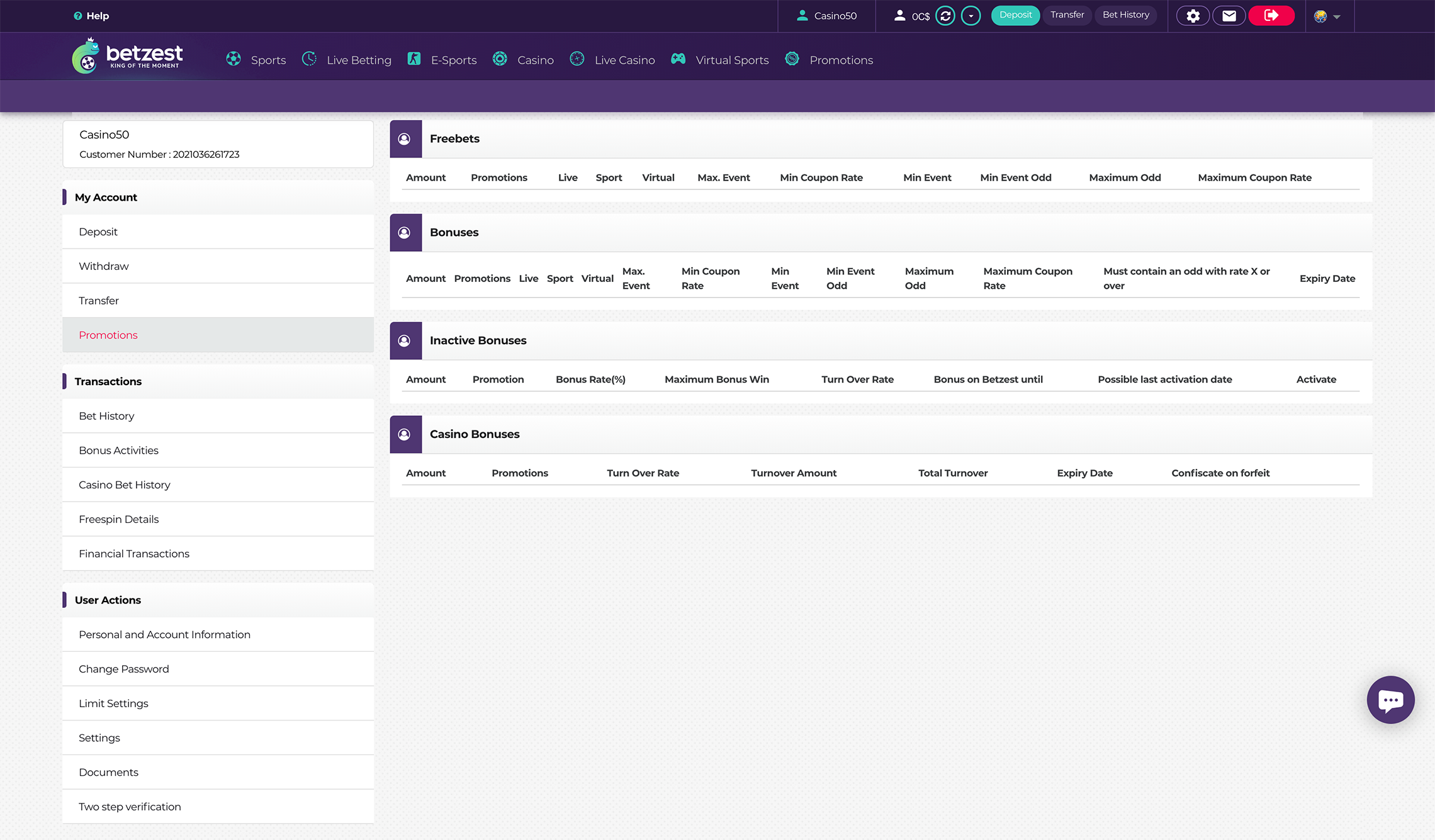Open Limit Settings

218,703
